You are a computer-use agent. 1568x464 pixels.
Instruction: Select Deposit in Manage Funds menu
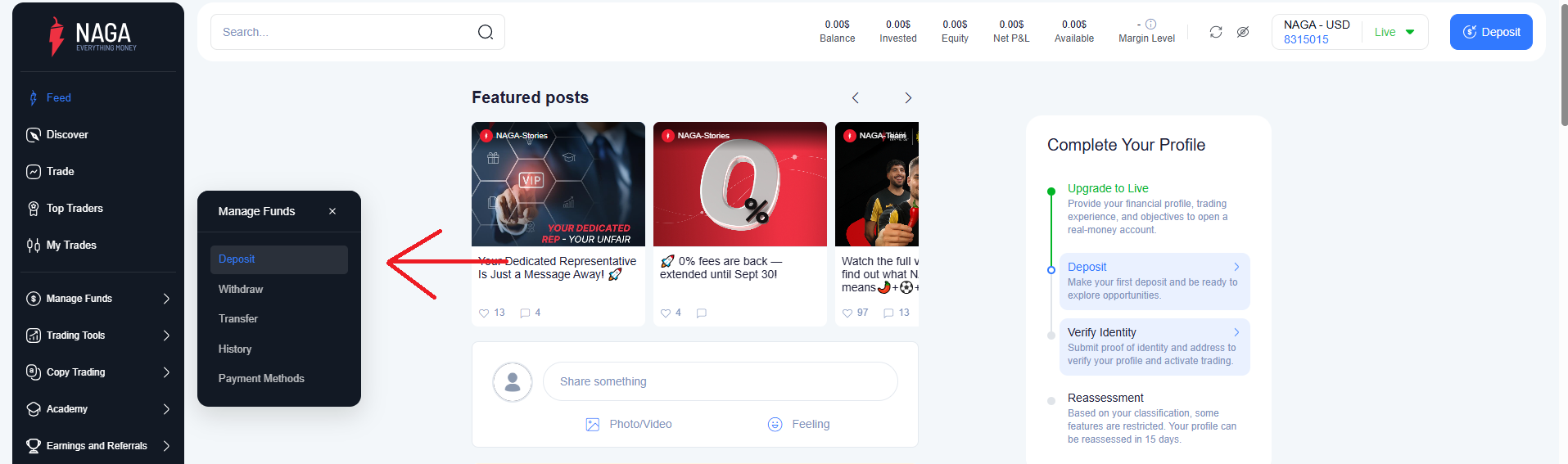tap(279, 259)
